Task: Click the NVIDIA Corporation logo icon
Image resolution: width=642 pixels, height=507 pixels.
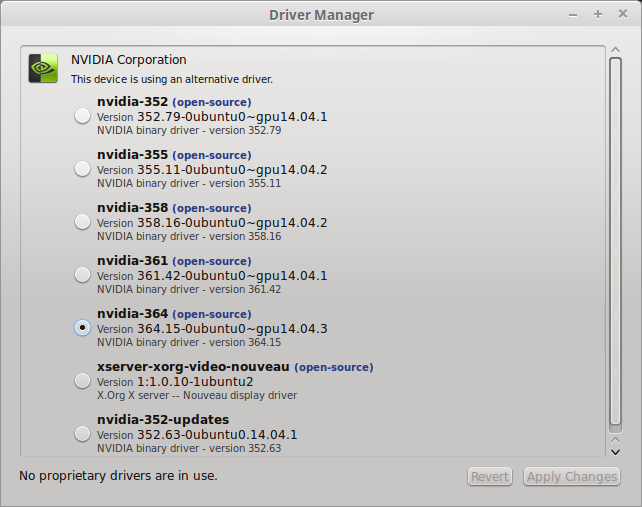Action: pyautogui.click(x=43, y=68)
